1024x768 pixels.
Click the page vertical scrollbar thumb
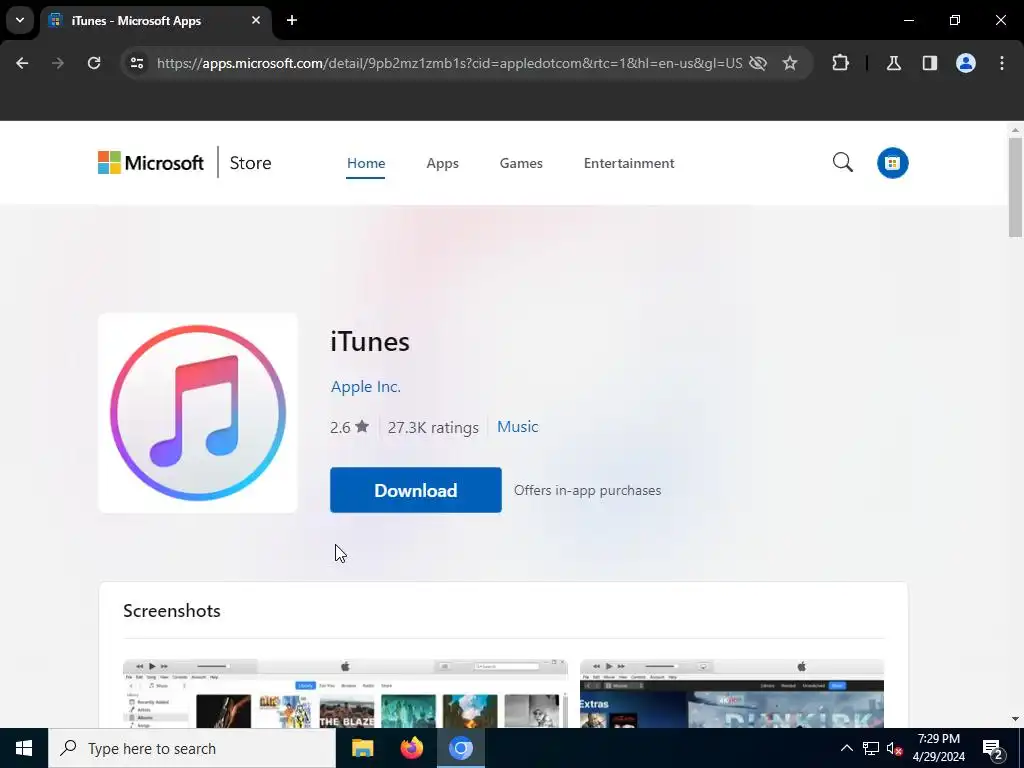pyautogui.click(x=1015, y=187)
